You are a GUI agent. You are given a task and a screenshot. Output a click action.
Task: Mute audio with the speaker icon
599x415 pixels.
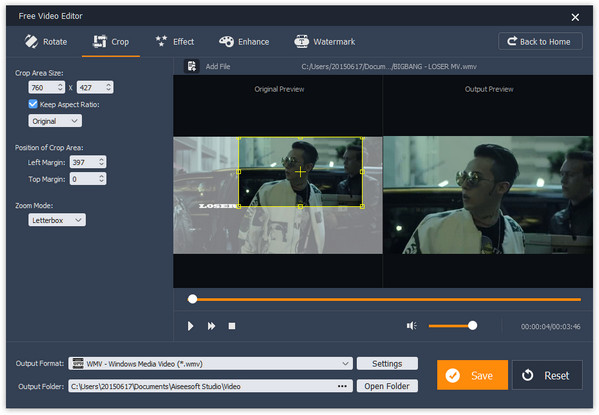point(411,326)
